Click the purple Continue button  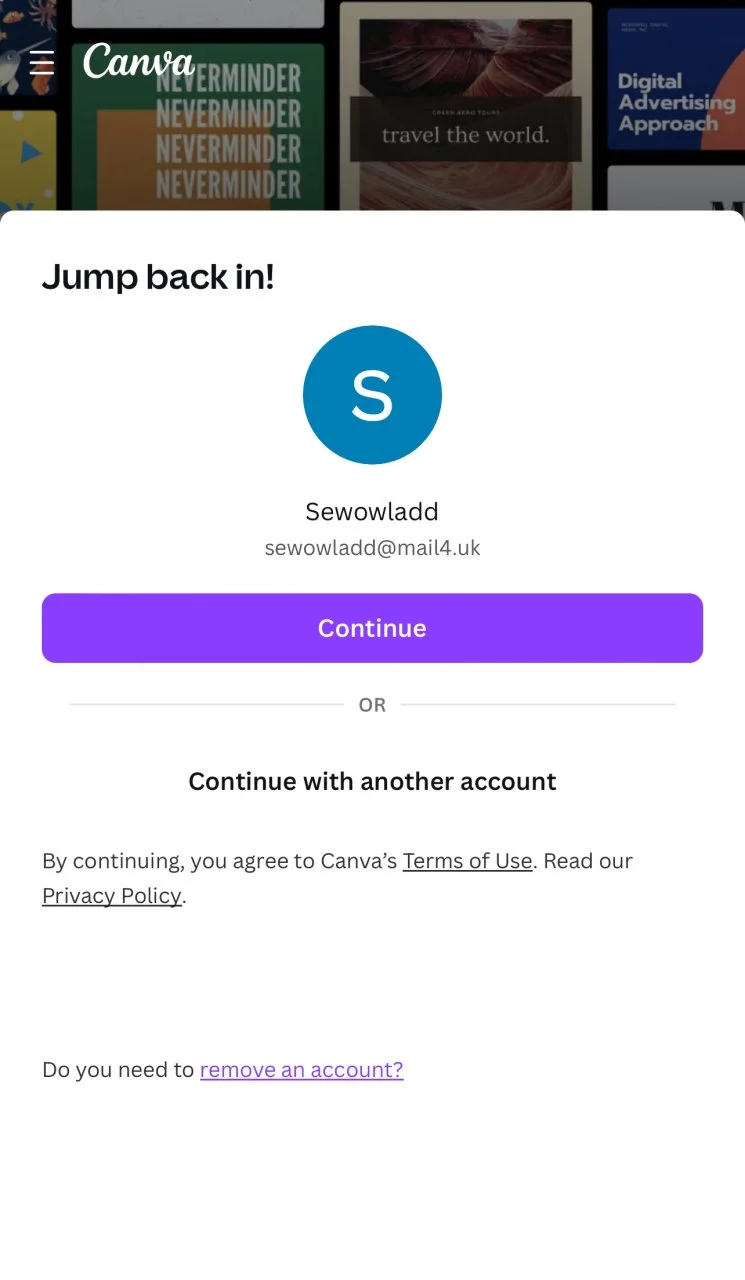coord(372,628)
